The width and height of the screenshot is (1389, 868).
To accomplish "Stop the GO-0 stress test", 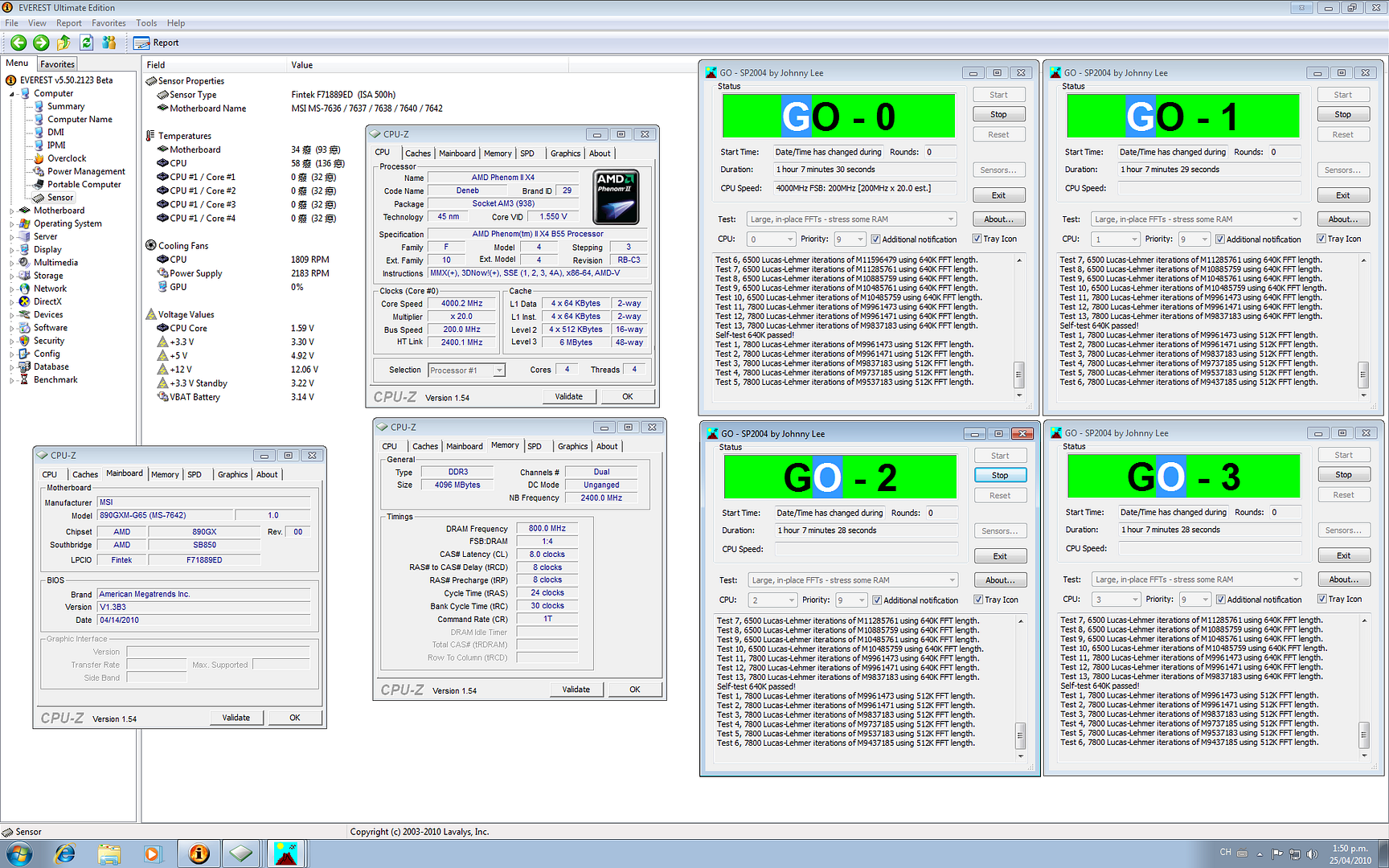I will [x=998, y=114].
